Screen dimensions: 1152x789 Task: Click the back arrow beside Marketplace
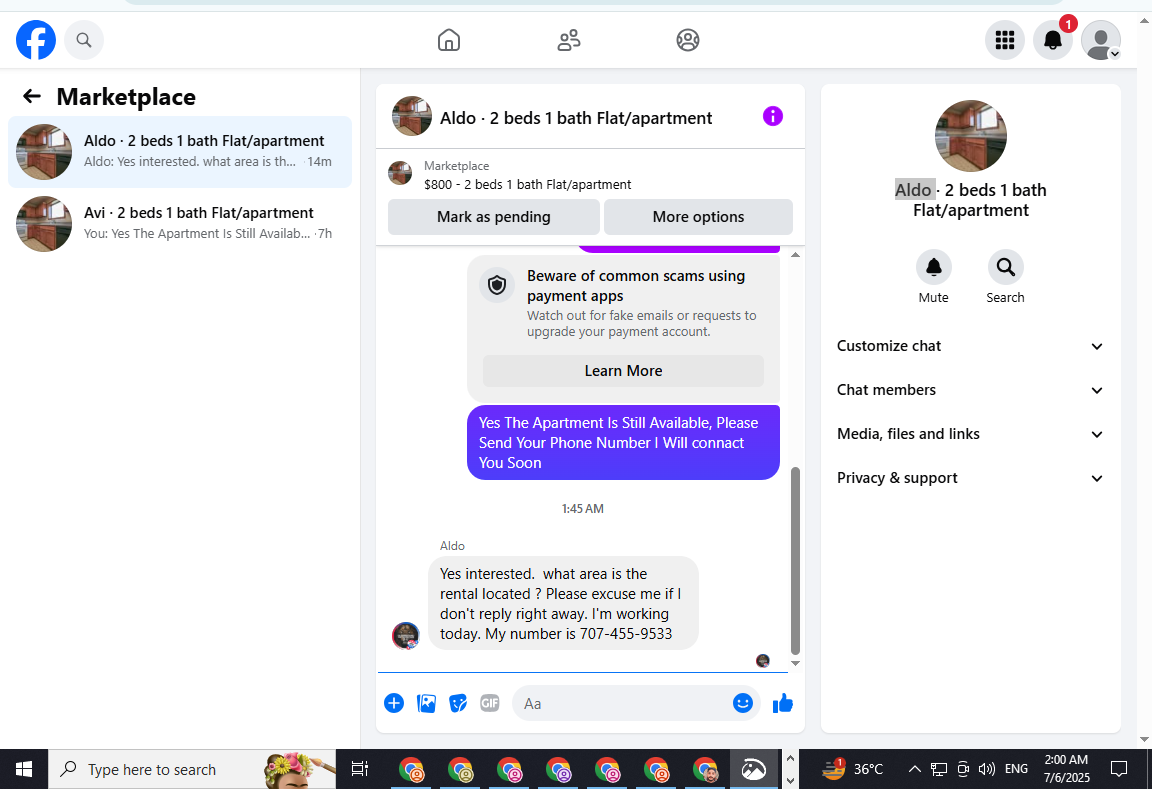[32, 96]
